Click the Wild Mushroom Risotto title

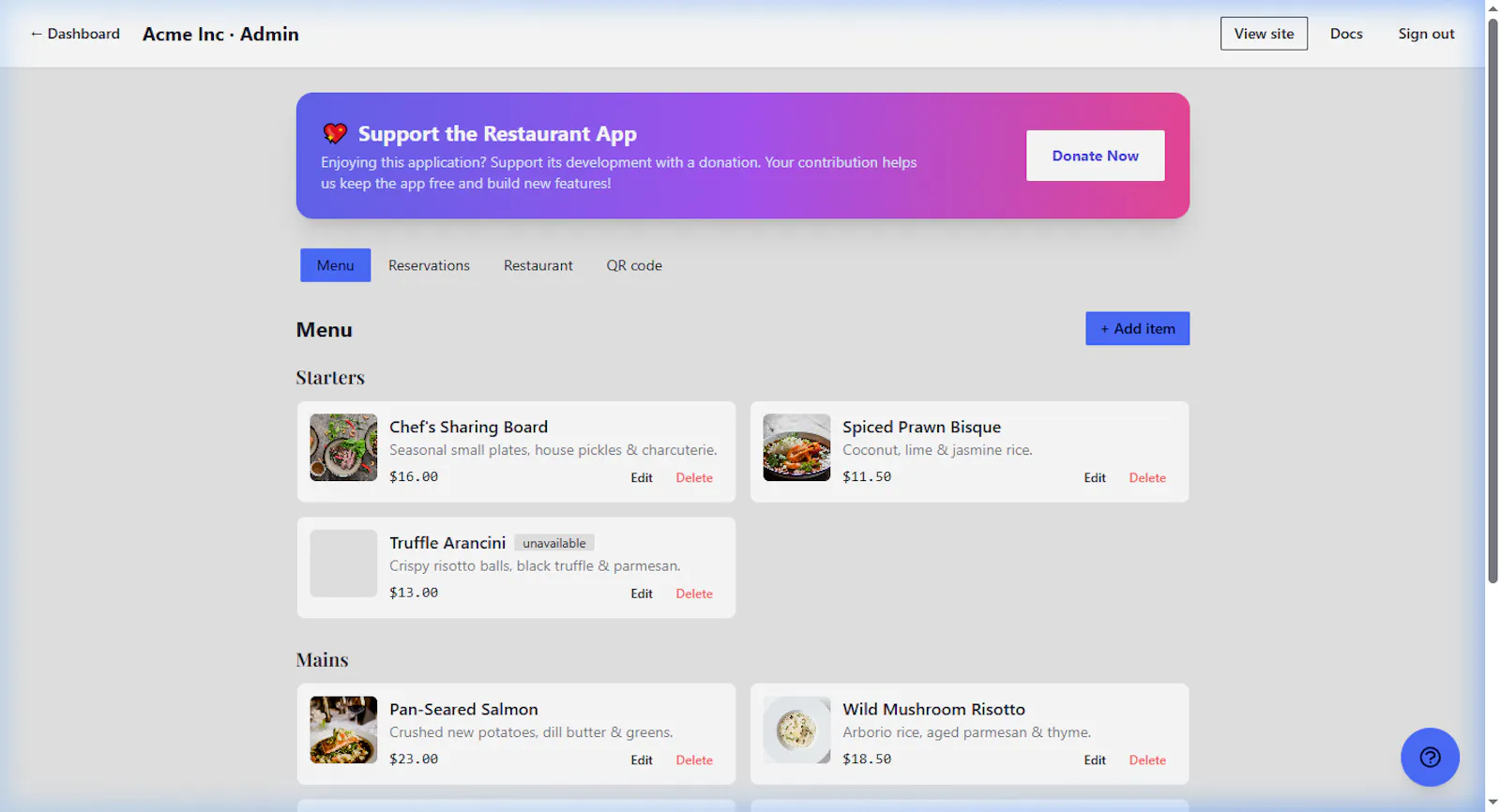933,709
